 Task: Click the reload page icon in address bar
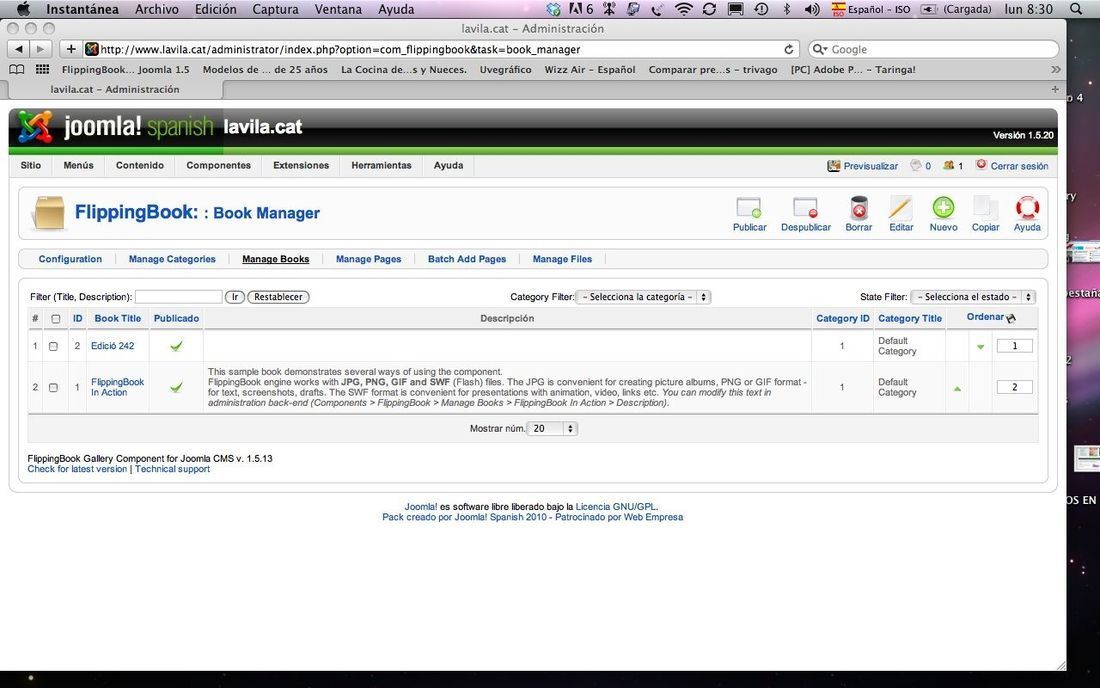tap(789, 49)
